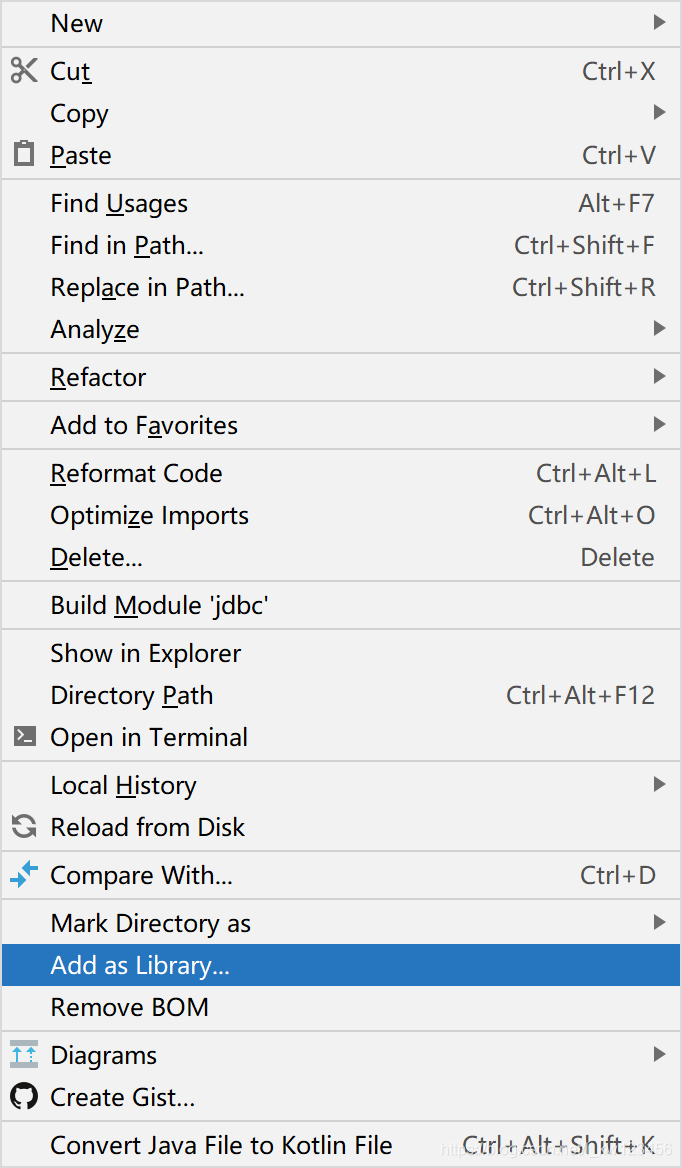Expand the New submenu arrow
This screenshot has height=1168, width=682.
pos(659,22)
